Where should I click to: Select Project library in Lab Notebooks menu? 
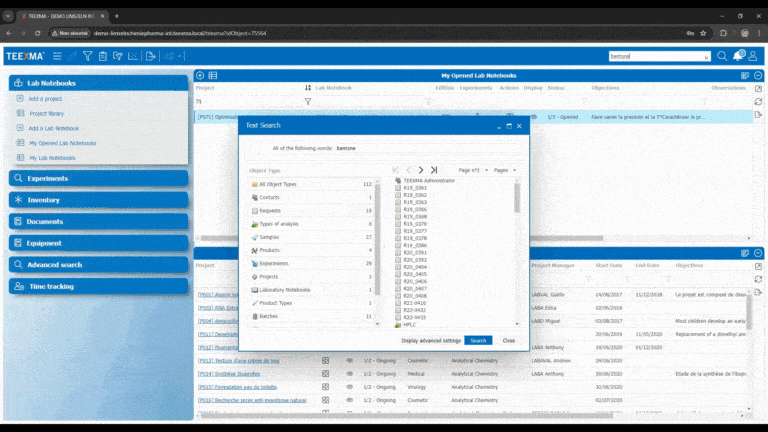(47, 114)
